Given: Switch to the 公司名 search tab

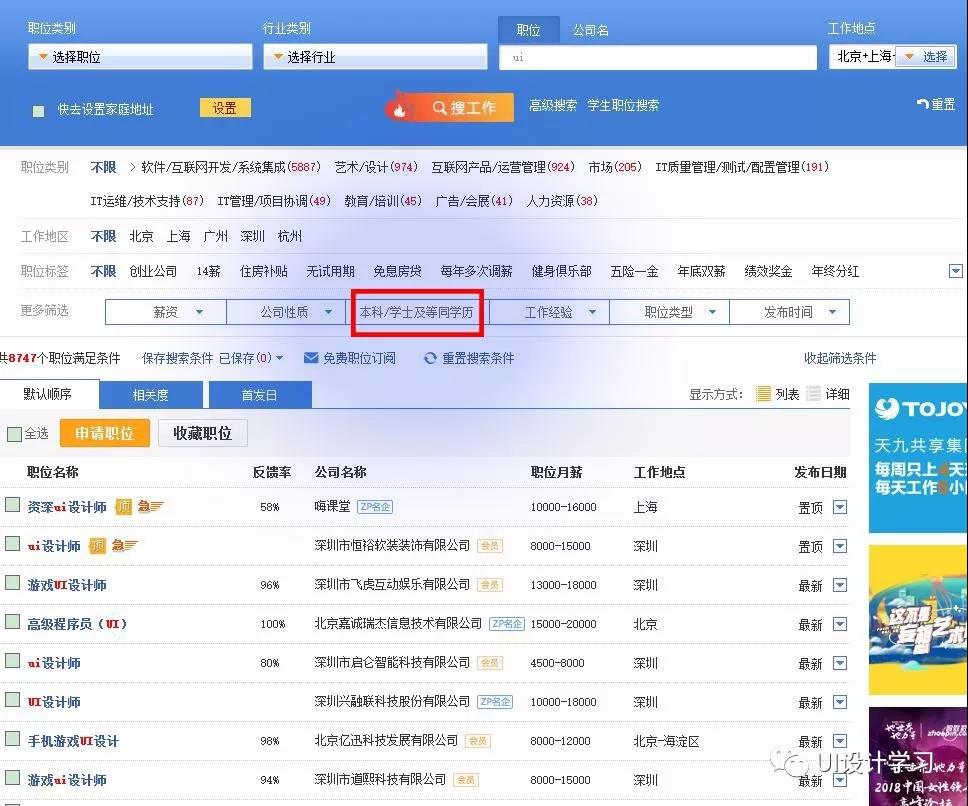Looking at the screenshot, I should click(590, 30).
